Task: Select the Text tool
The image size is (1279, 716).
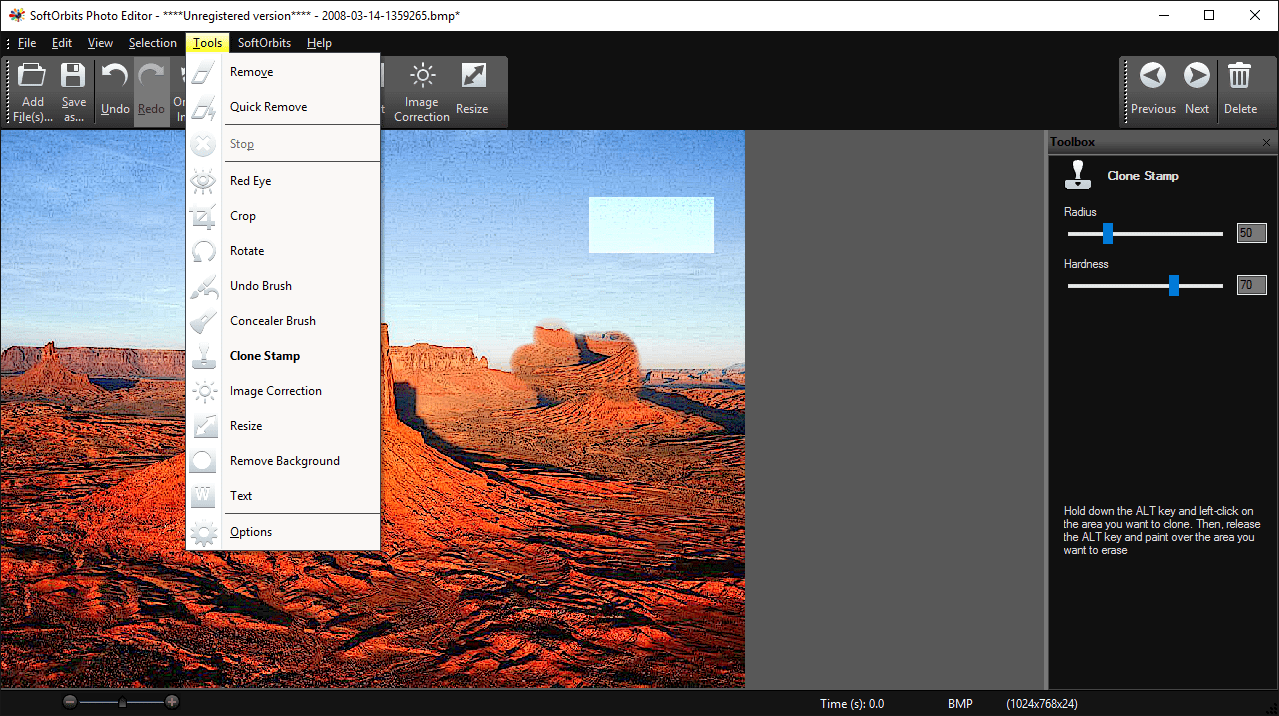Action: point(240,495)
